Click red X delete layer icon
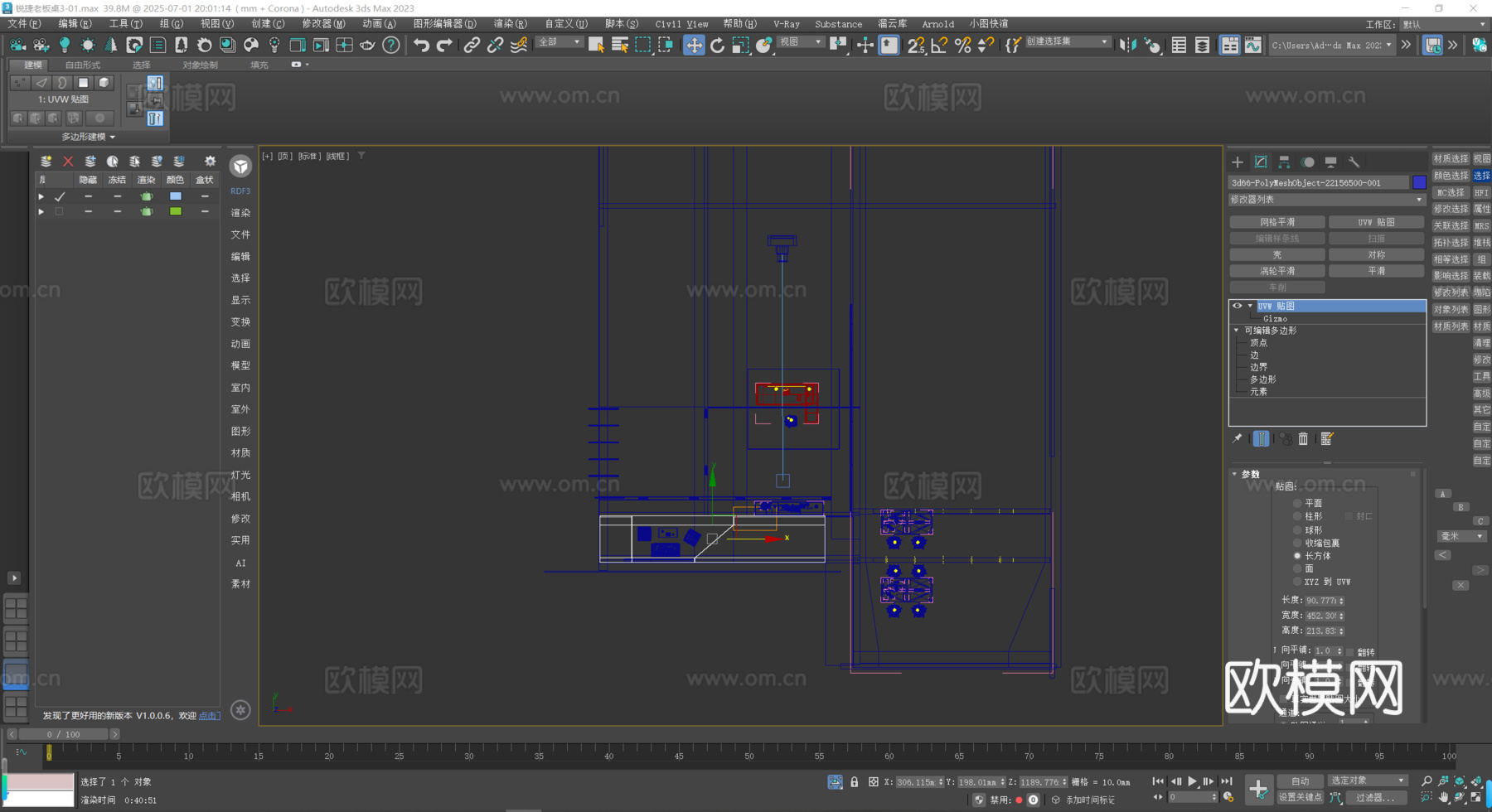The height and width of the screenshot is (812, 1492). (x=68, y=161)
